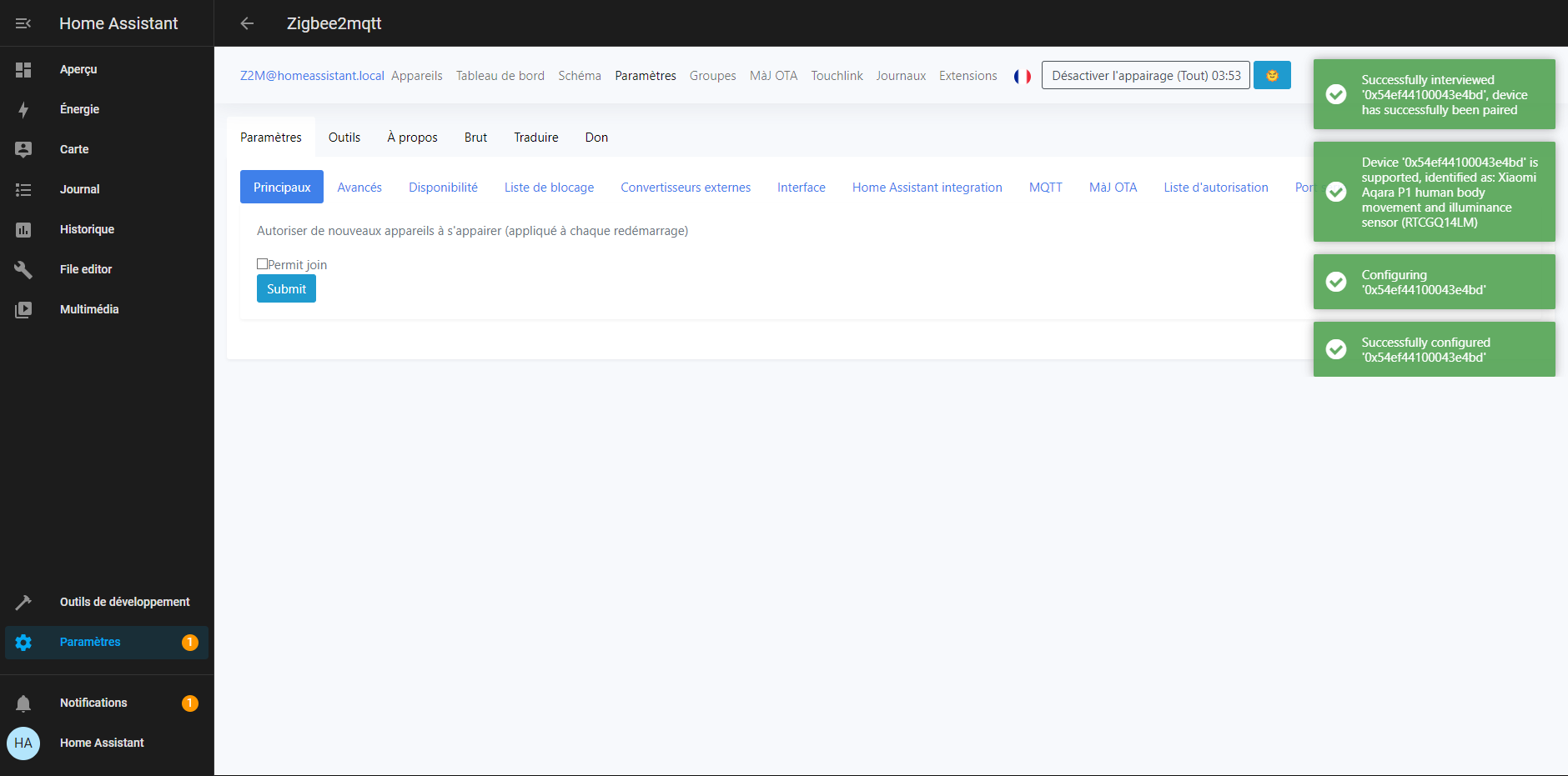Click the Home Assistant sidebar title
Image resolution: width=1568 pixels, height=776 pixels.
[x=118, y=23]
